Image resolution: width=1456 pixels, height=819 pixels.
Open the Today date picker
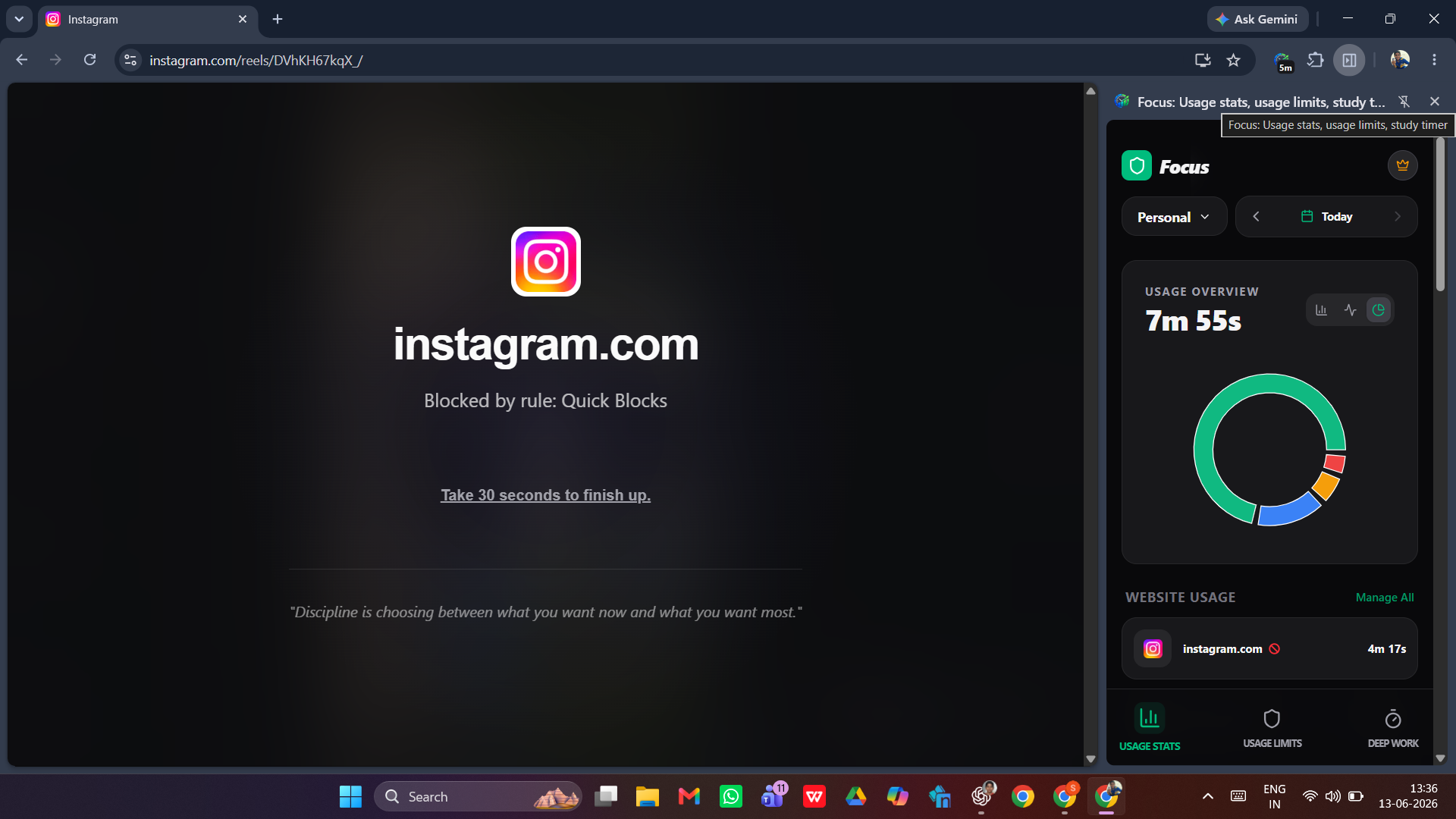click(x=1326, y=217)
